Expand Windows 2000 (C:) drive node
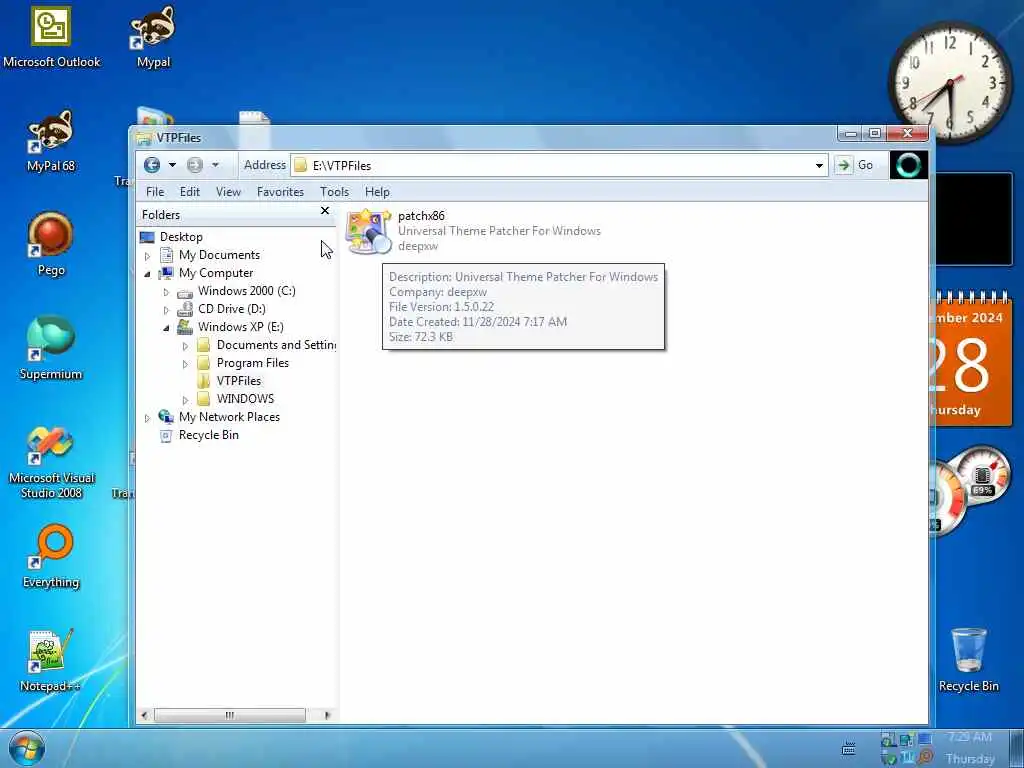 (166, 291)
